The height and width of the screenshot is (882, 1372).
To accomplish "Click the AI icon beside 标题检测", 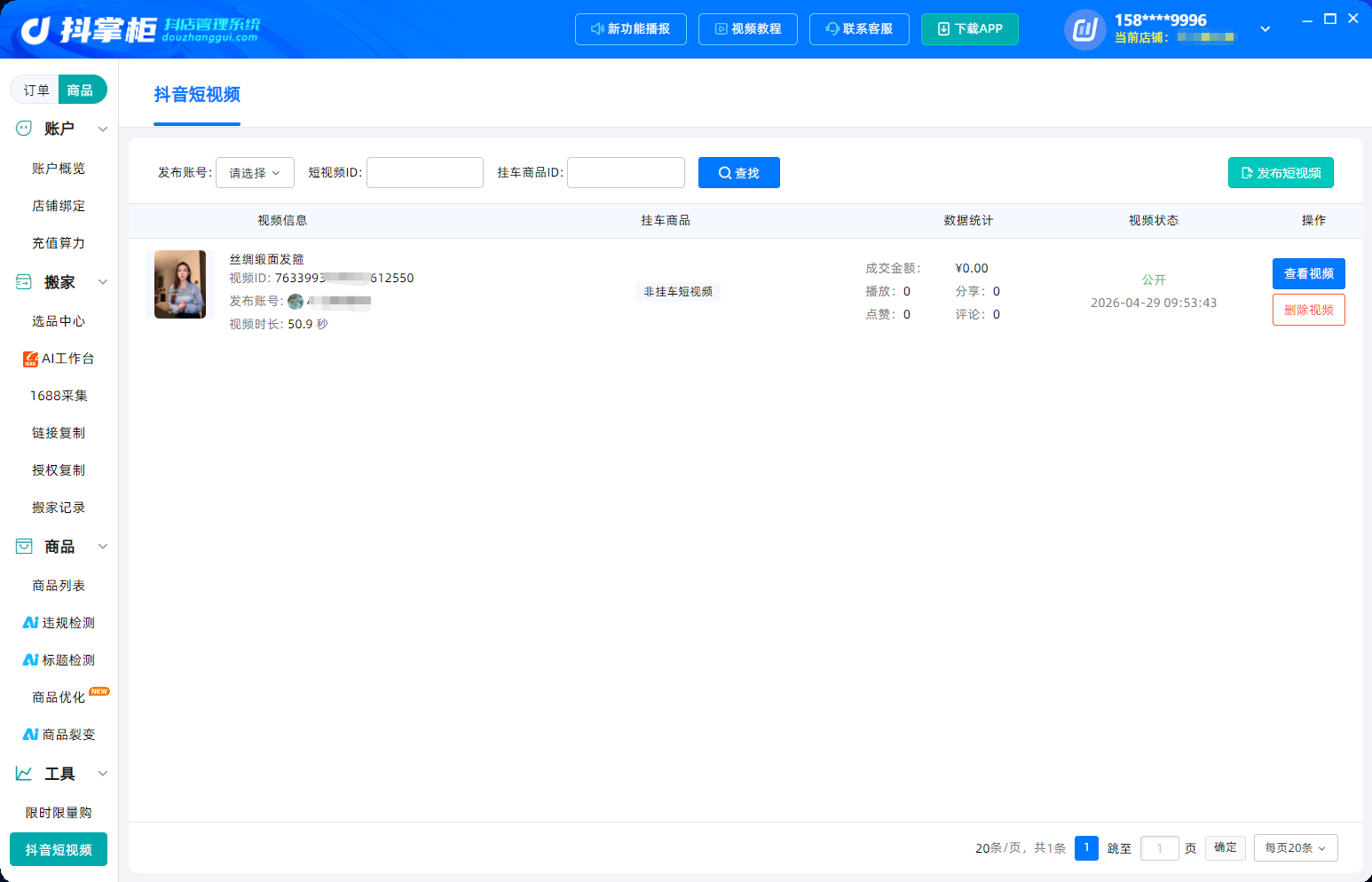I will (30, 660).
